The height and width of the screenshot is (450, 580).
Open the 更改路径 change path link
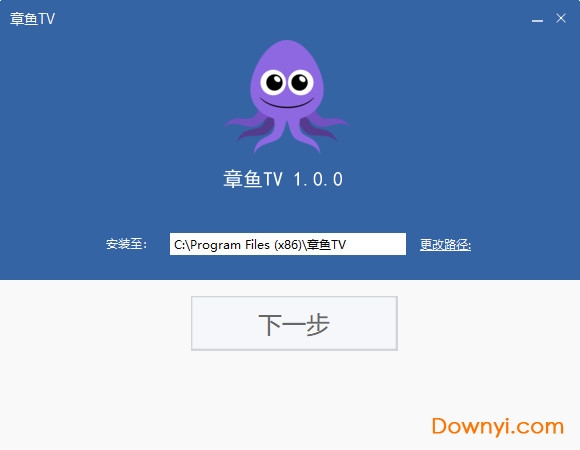point(445,244)
